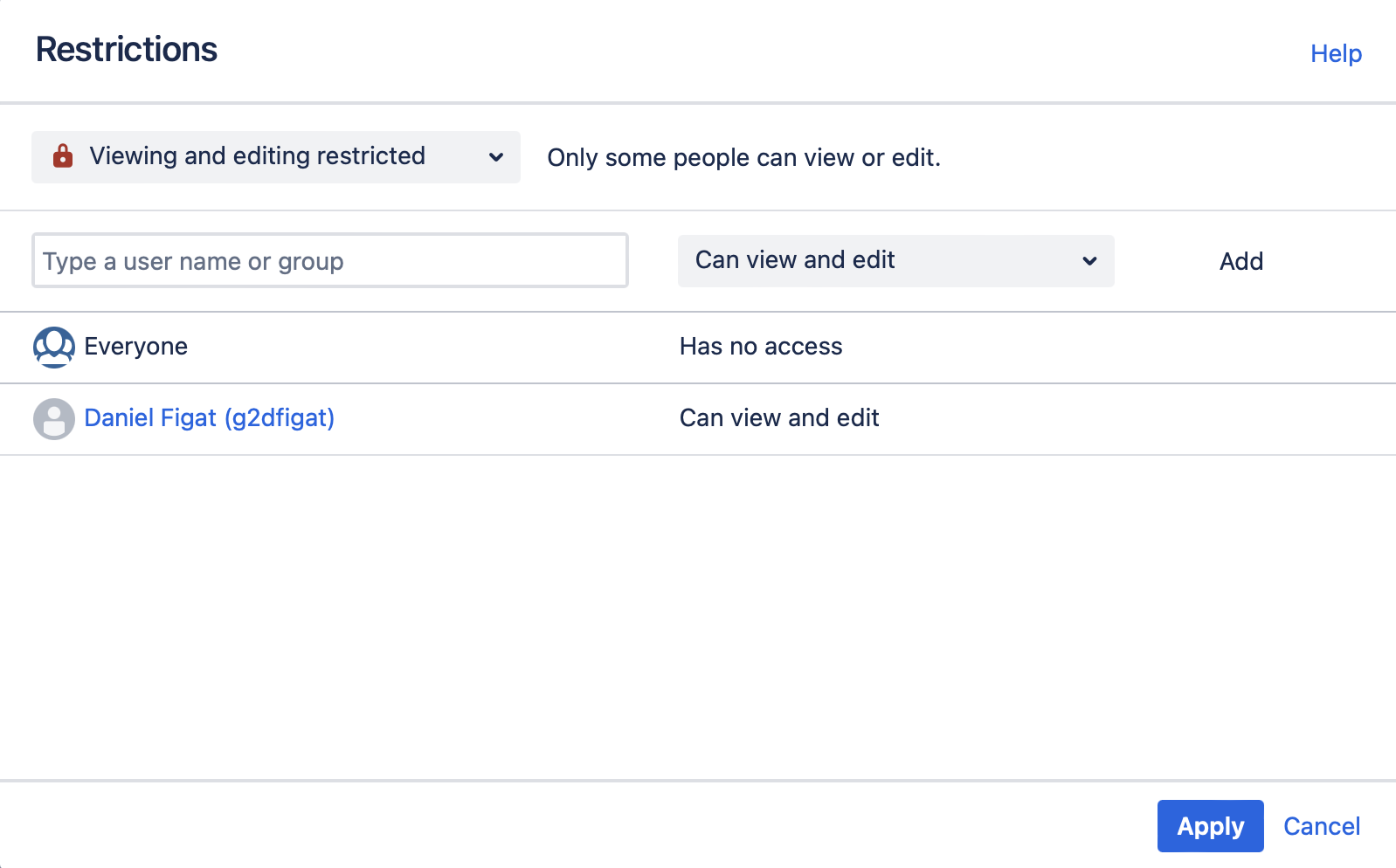Focus the user name or group field
This screenshot has height=868, width=1396.
[330, 260]
